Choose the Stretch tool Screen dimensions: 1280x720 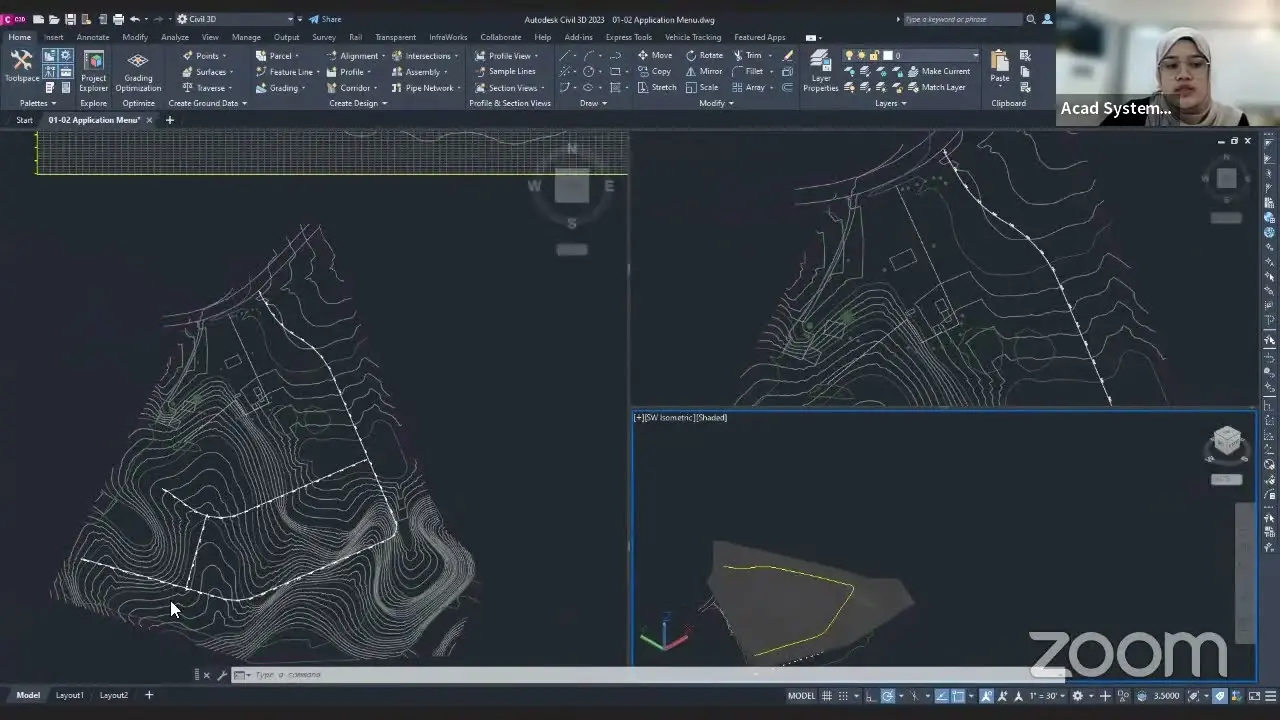coord(657,87)
